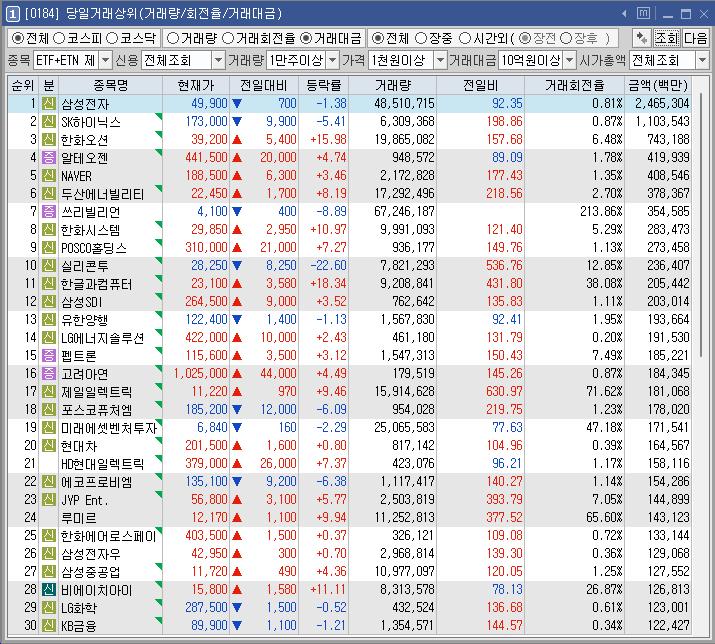Click the settings tool icon beside 조회 button

click(x=641, y=38)
